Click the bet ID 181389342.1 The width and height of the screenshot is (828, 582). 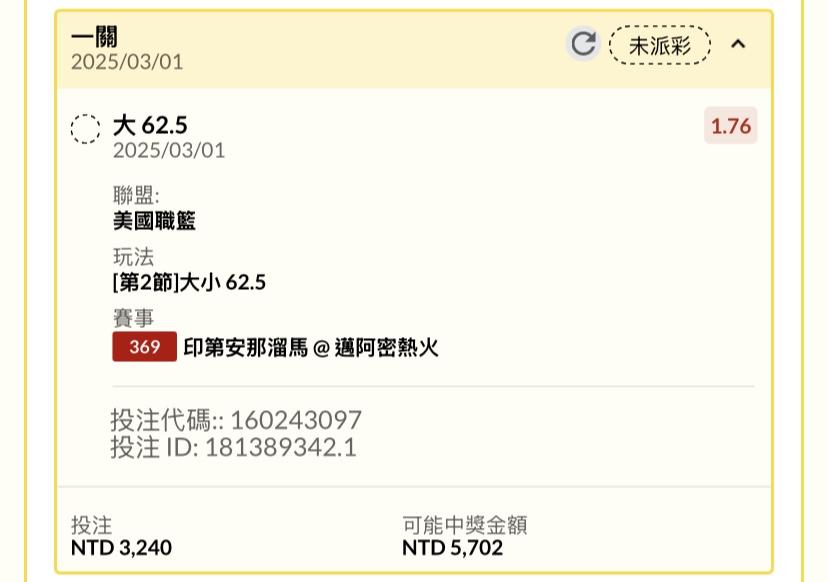281,447
